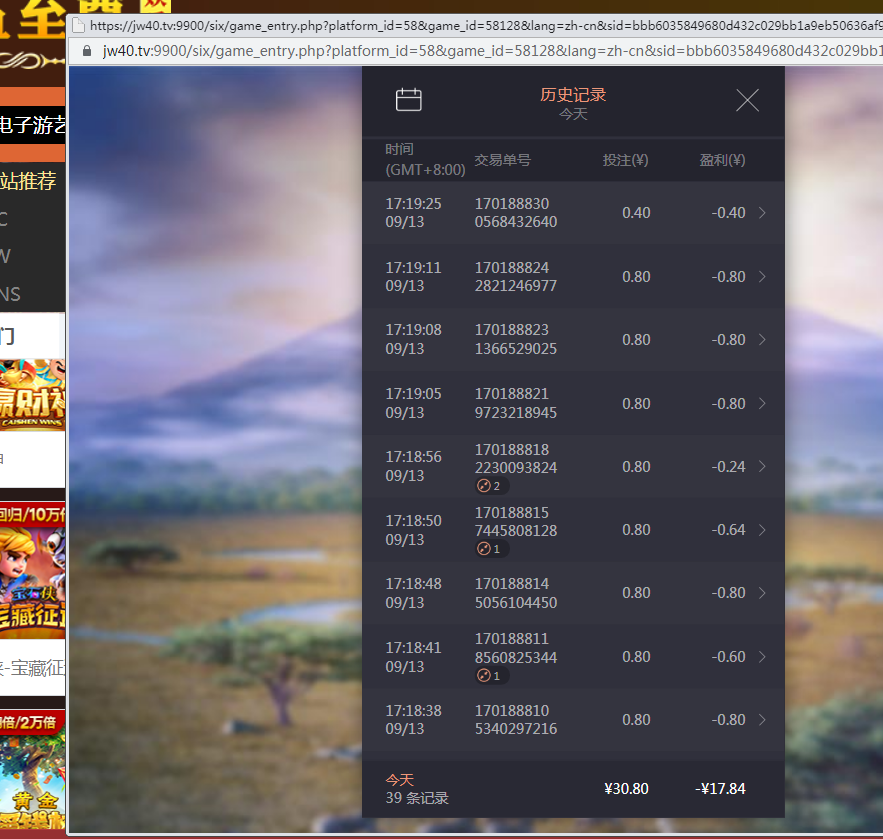
Task: Click the free-spin badge showing 2
Action: 492,486
